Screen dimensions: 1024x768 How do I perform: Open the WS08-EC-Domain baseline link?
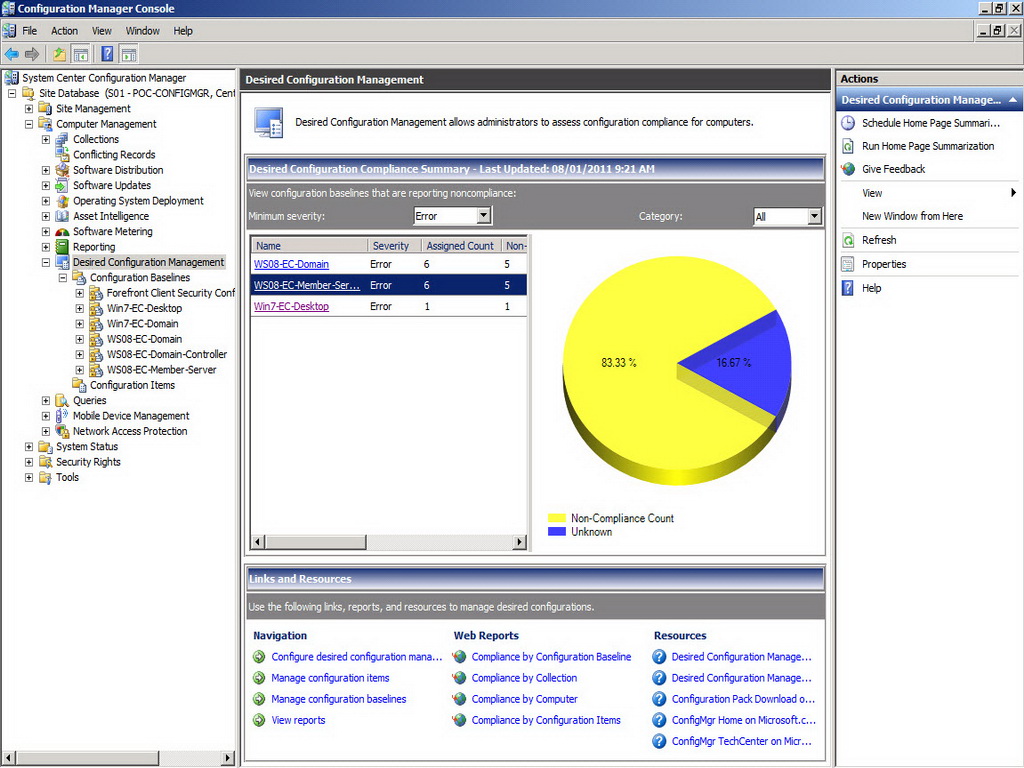pyautogui.click(x=291, y=264)
